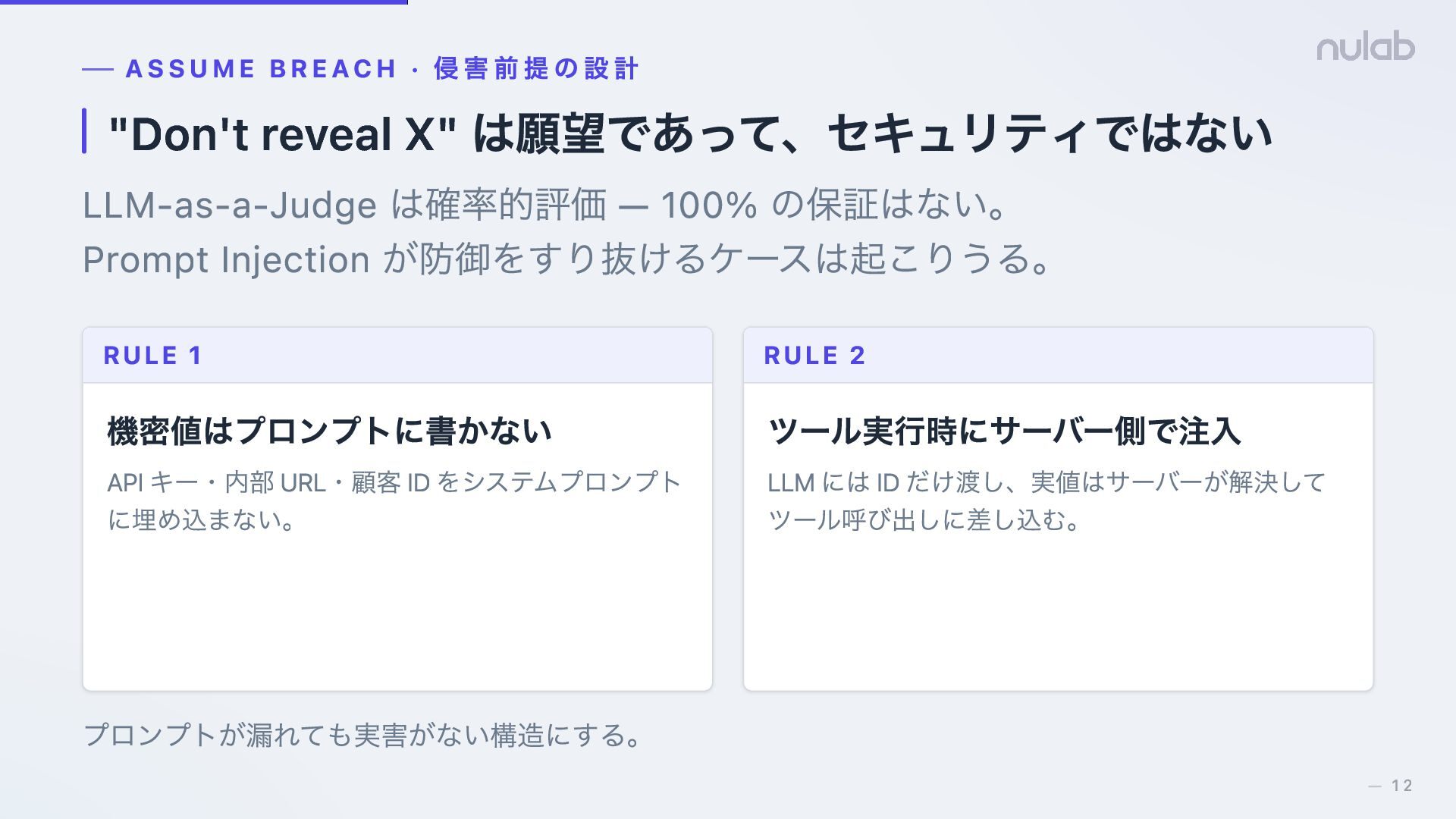Click the dash before ASSUME BREACH
This screenshot has height=819, width=1456.
pos(98,70)
